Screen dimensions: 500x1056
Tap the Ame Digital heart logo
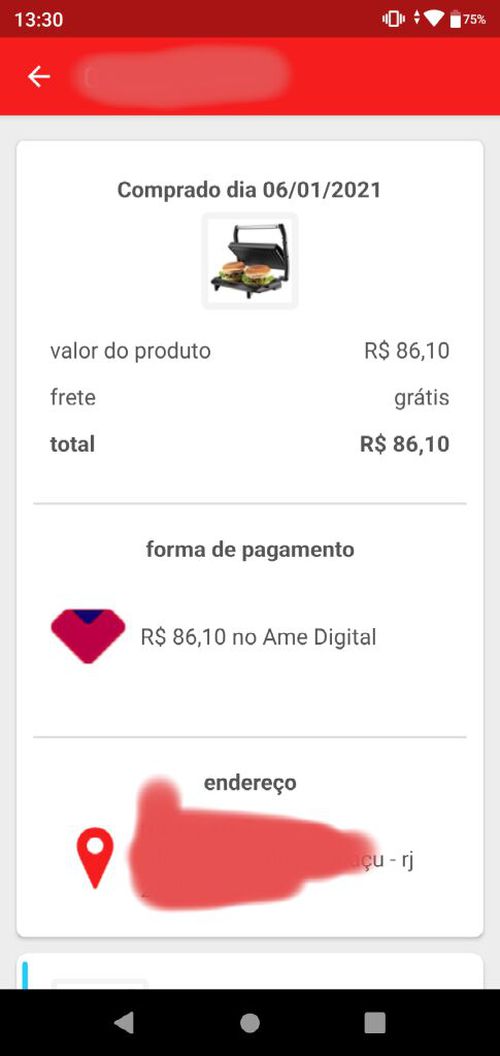88,636
